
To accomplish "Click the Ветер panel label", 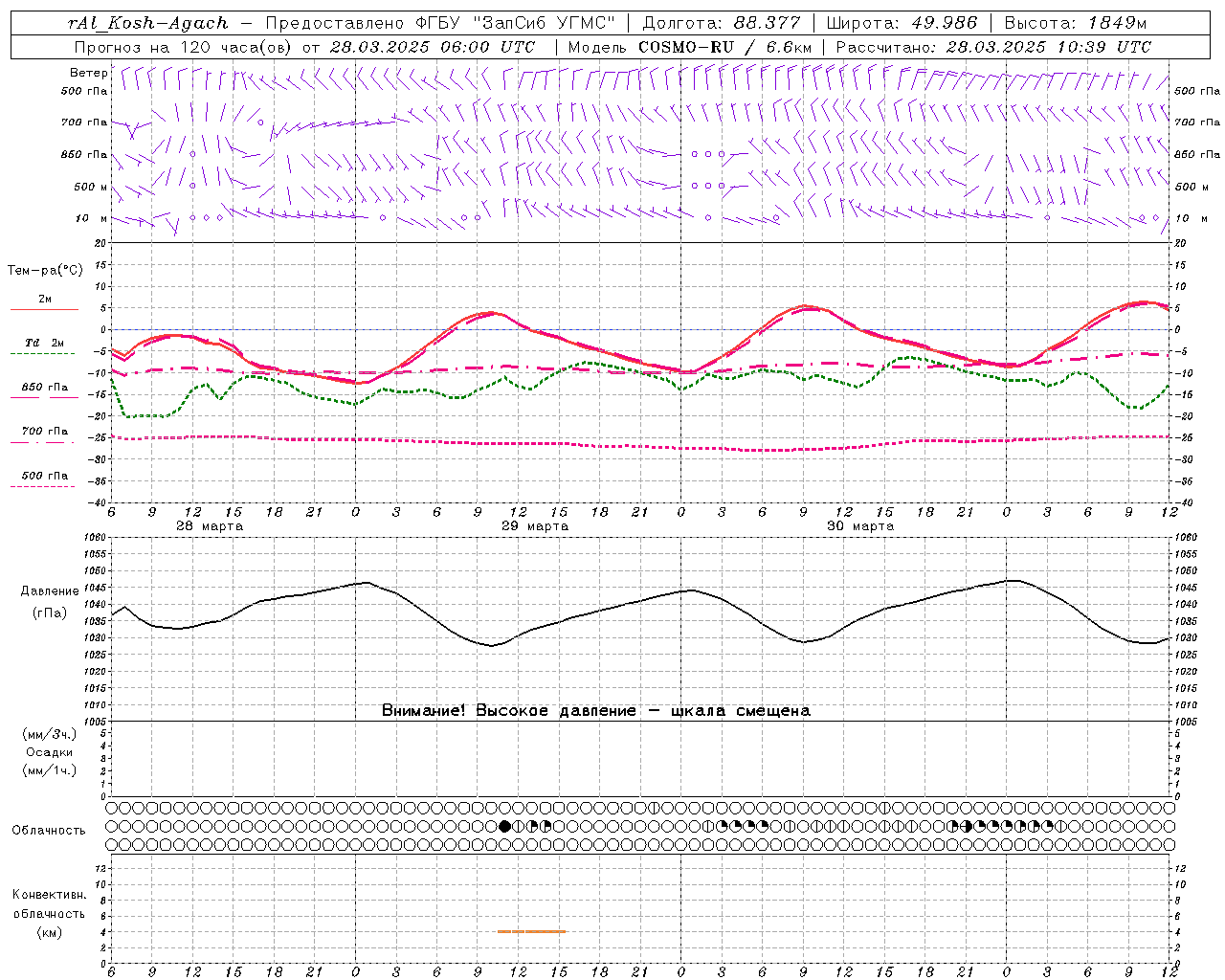I will point(88,73).
